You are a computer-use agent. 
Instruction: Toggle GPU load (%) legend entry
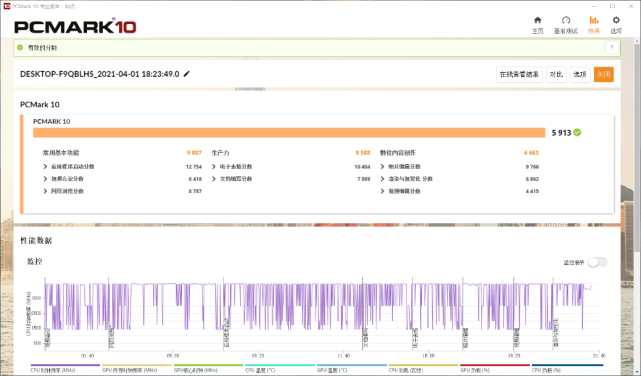point(495,368)
